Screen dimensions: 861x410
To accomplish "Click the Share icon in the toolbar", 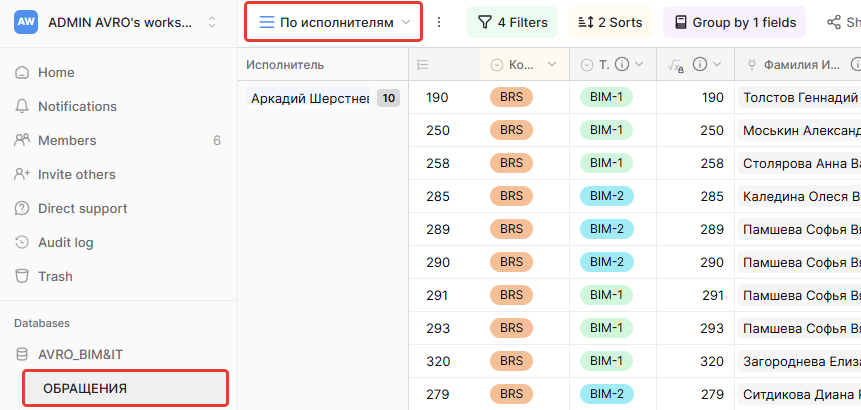I will 834,22.
